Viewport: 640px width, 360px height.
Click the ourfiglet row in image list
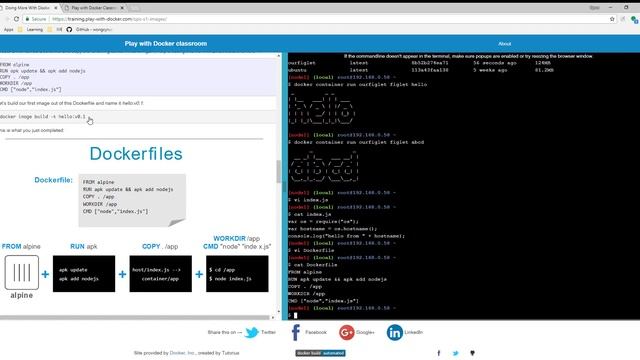(x=420, y=63)
